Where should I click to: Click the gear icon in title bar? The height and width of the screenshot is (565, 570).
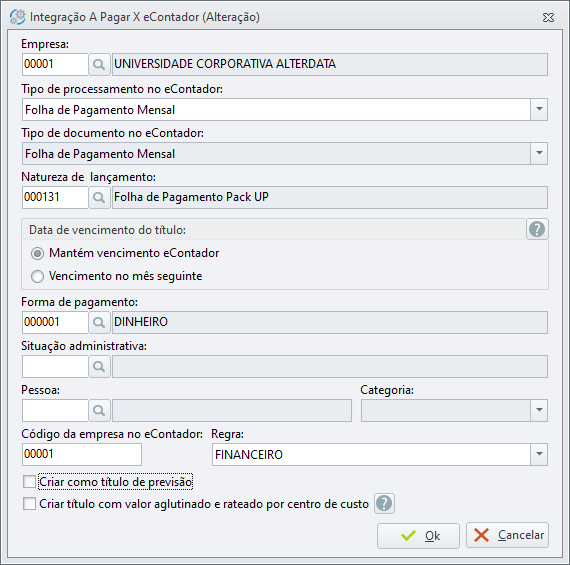click(x=17, y=17)
